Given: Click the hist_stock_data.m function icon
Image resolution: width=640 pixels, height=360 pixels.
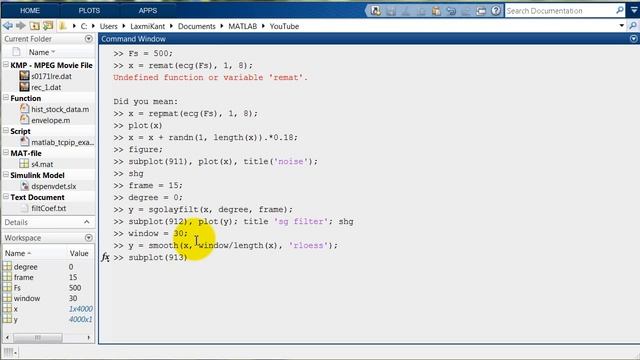Looking at the screenshot, I should [x=24, y=109].
